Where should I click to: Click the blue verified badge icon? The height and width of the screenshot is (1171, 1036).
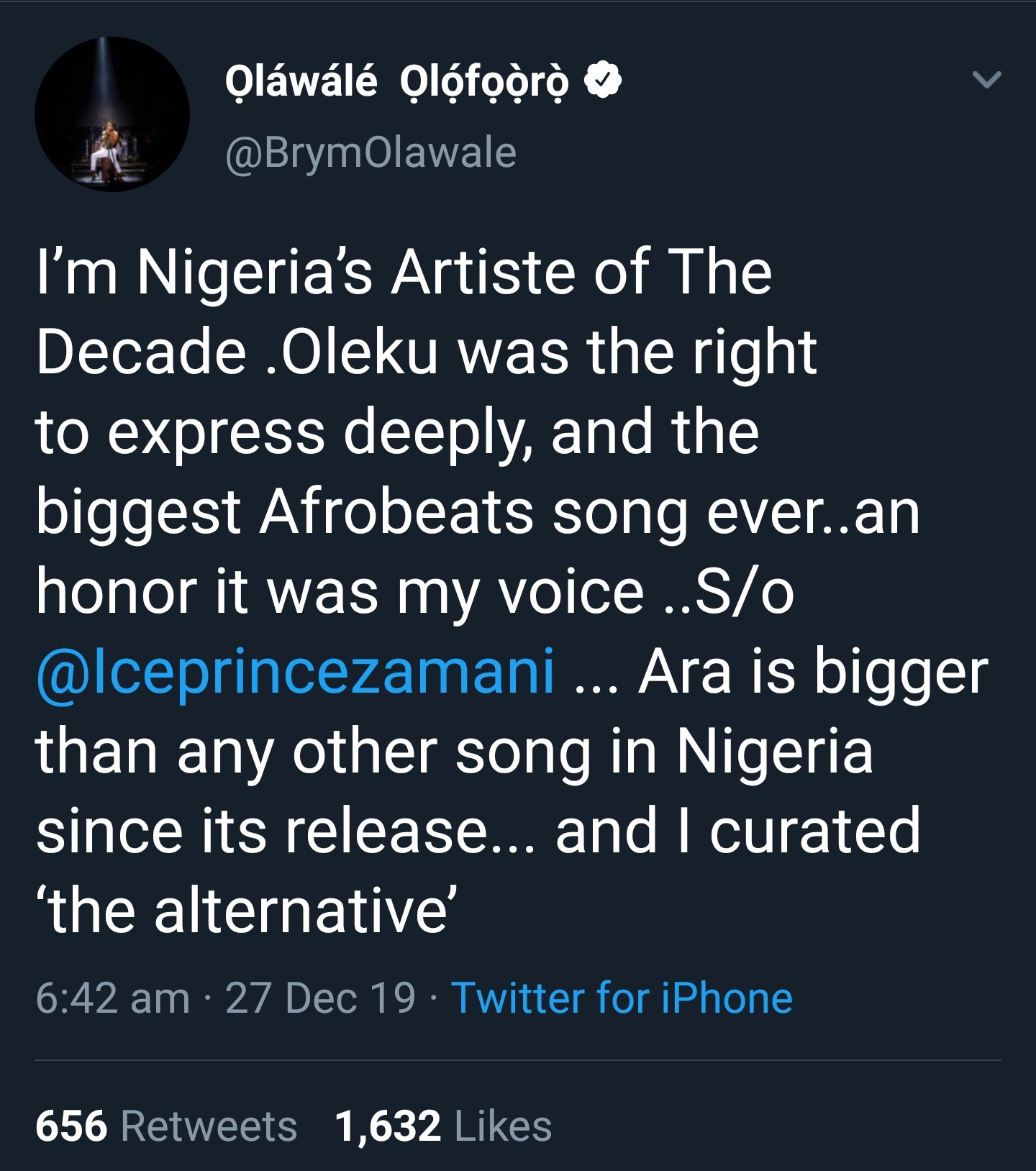click(603, 80)
